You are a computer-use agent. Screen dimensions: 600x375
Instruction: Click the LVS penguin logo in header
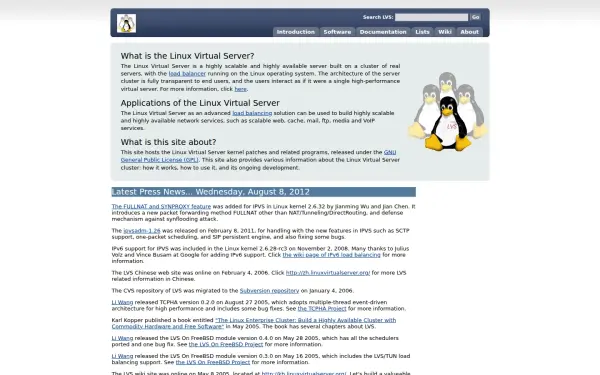126,23
